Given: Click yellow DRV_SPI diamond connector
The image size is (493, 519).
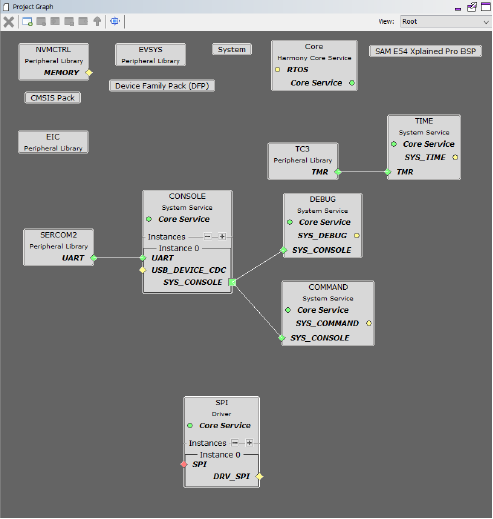Looking at the screenshot, I should click(259, 477).
